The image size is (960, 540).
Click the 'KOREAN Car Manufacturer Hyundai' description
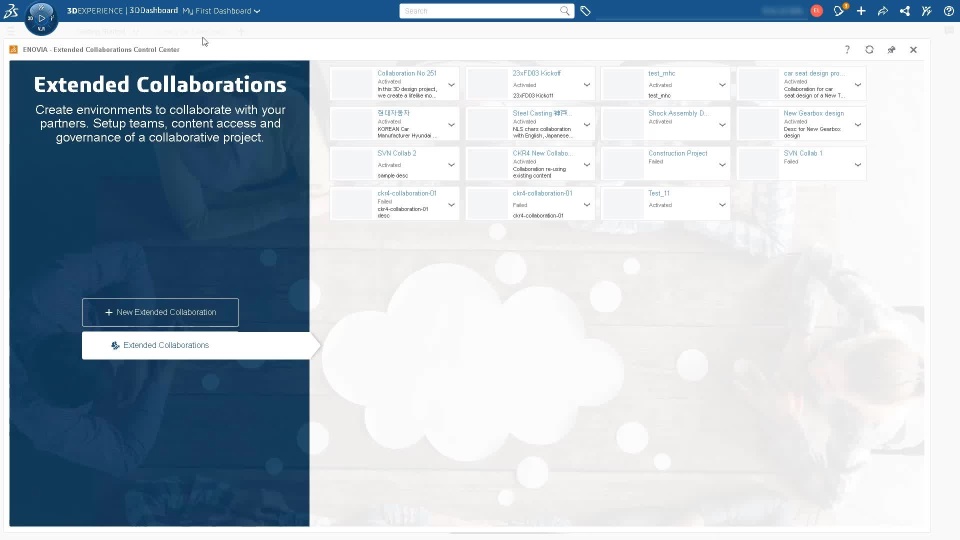[407, 132]
